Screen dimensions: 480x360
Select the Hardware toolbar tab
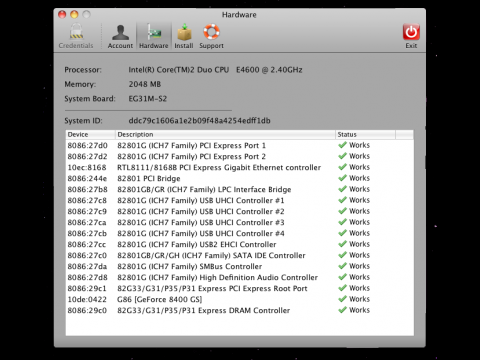pos(154,36)
